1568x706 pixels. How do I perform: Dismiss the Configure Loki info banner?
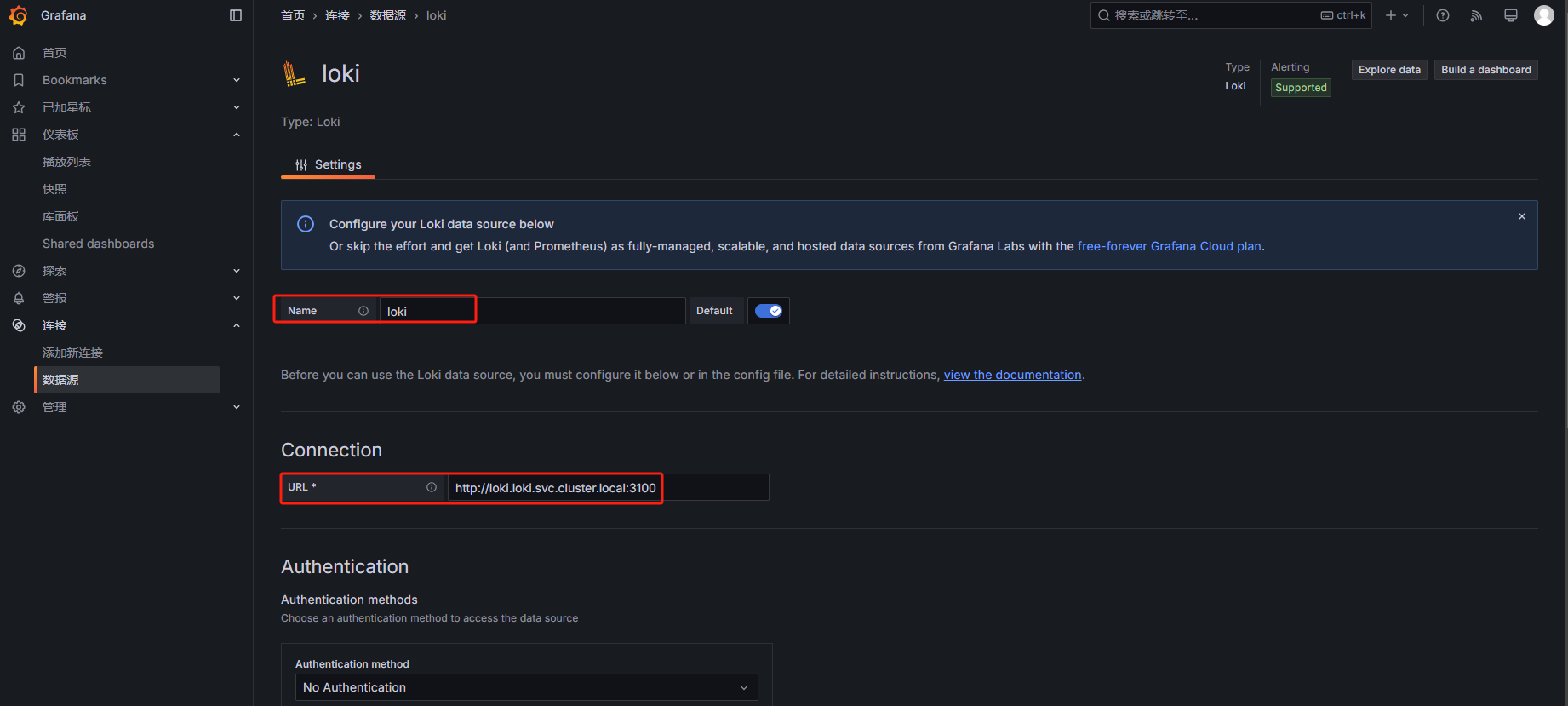(1522, 216)
